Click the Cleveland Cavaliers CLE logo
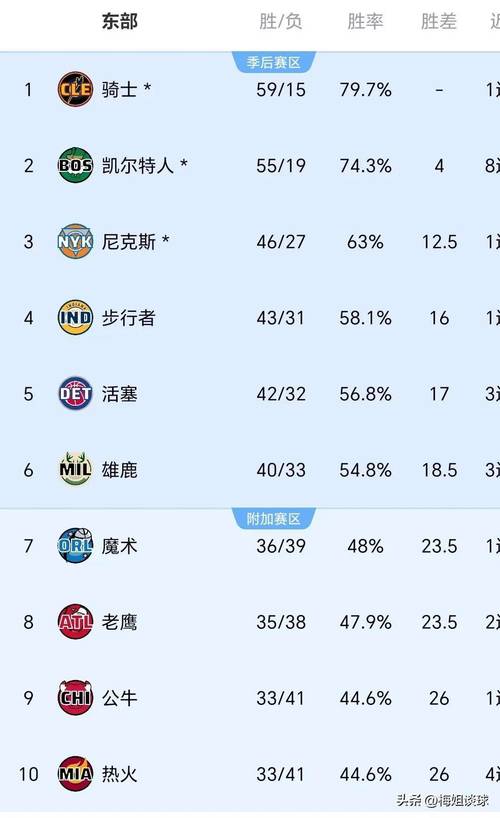The image size is (500, 818). pos(75,89)
